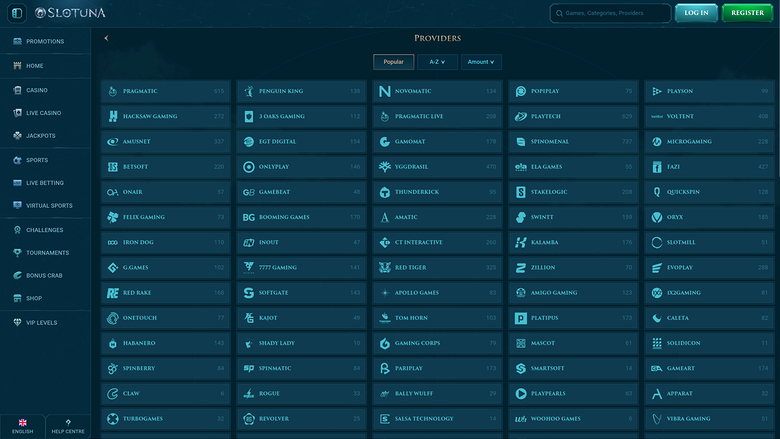Focus the Games, Categories, Providers search field

point(610,13)
